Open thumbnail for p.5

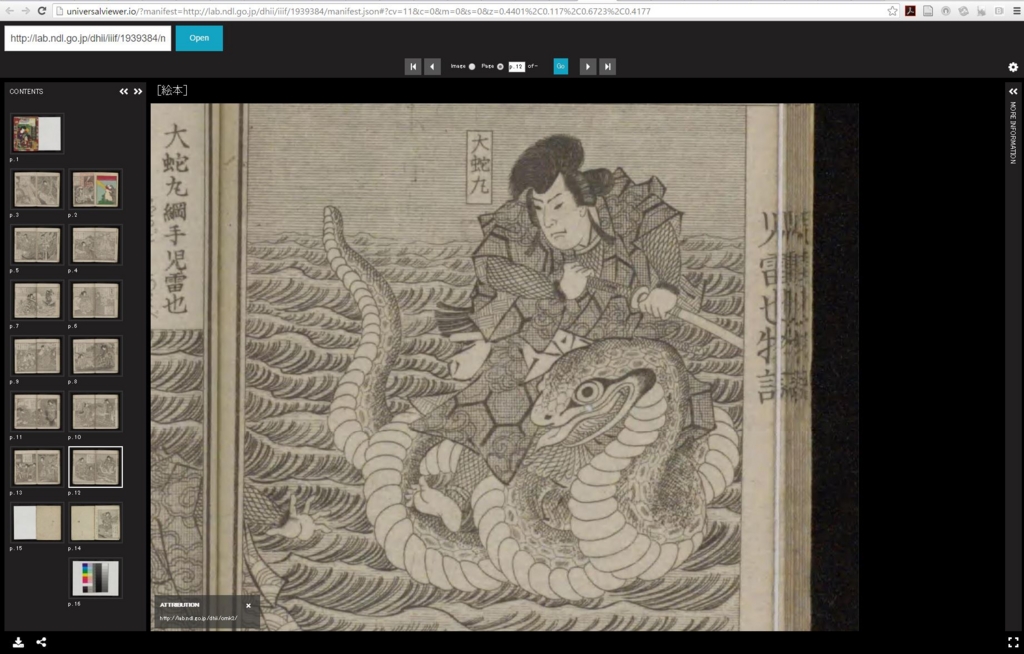[37, 244]
